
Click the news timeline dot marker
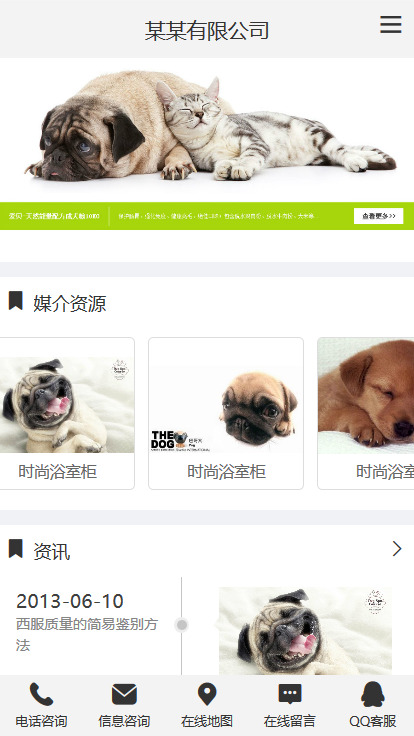[x=182, y=625]
